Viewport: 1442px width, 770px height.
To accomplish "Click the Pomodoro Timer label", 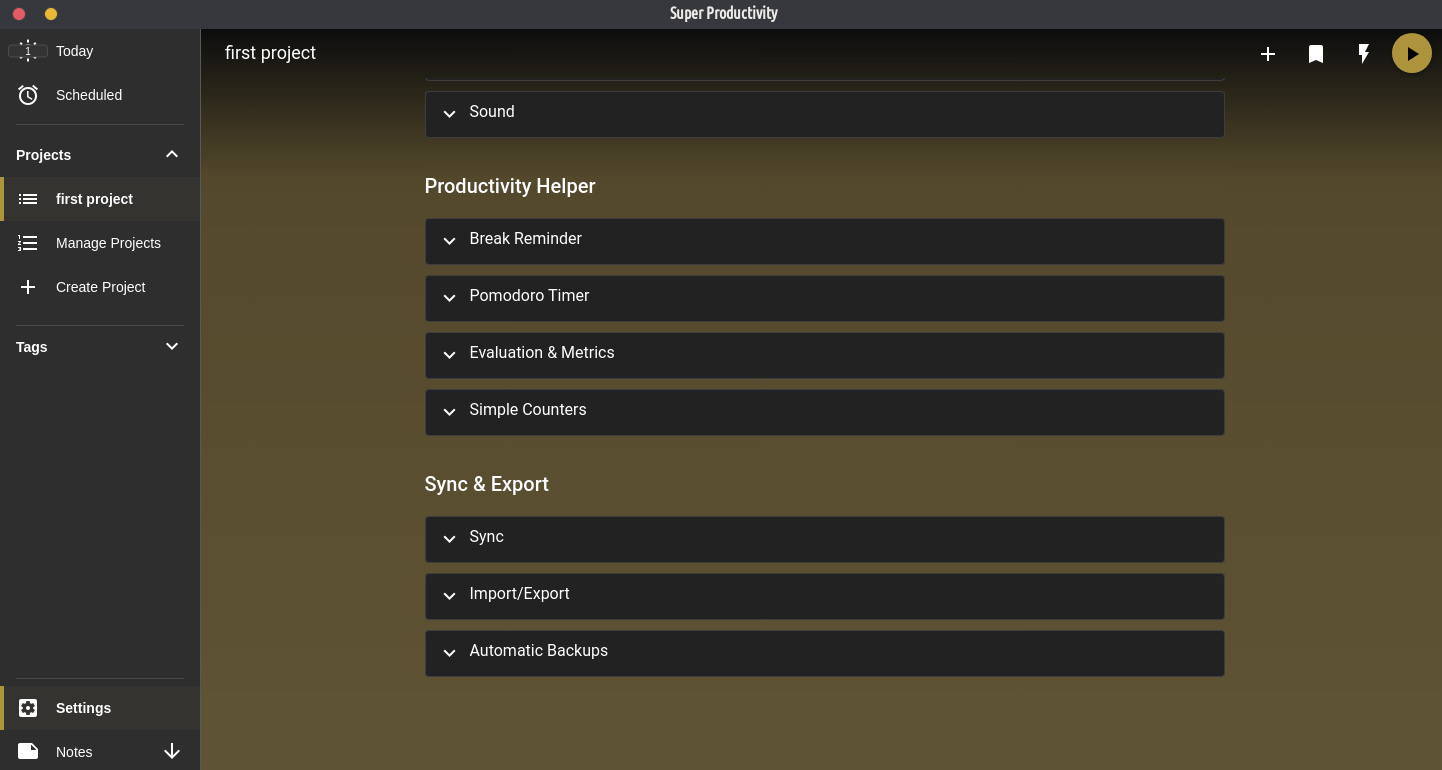I will [529, 296].
